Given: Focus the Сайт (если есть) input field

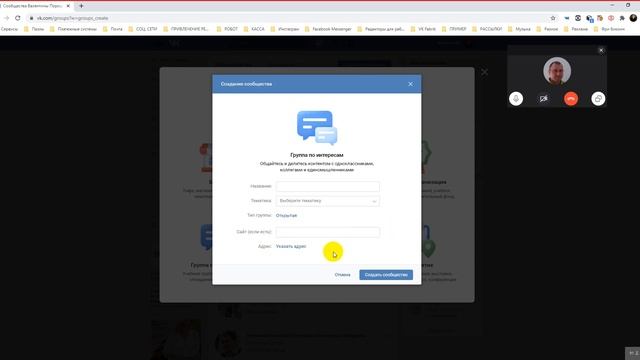Looking at the screenshot, I should click(327, 232).
